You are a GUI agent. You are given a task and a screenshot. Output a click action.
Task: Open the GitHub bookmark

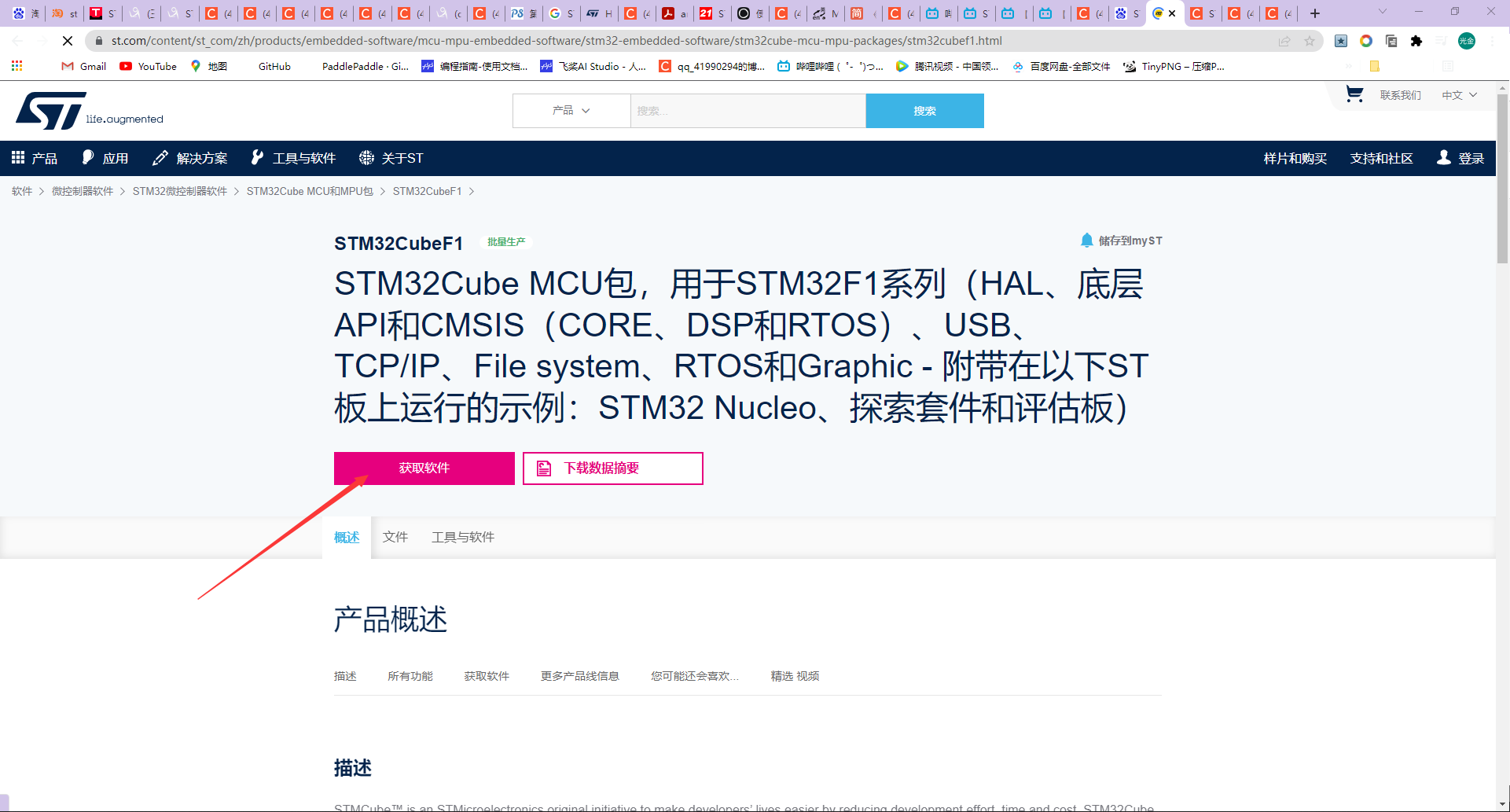[x=274, y=66]
